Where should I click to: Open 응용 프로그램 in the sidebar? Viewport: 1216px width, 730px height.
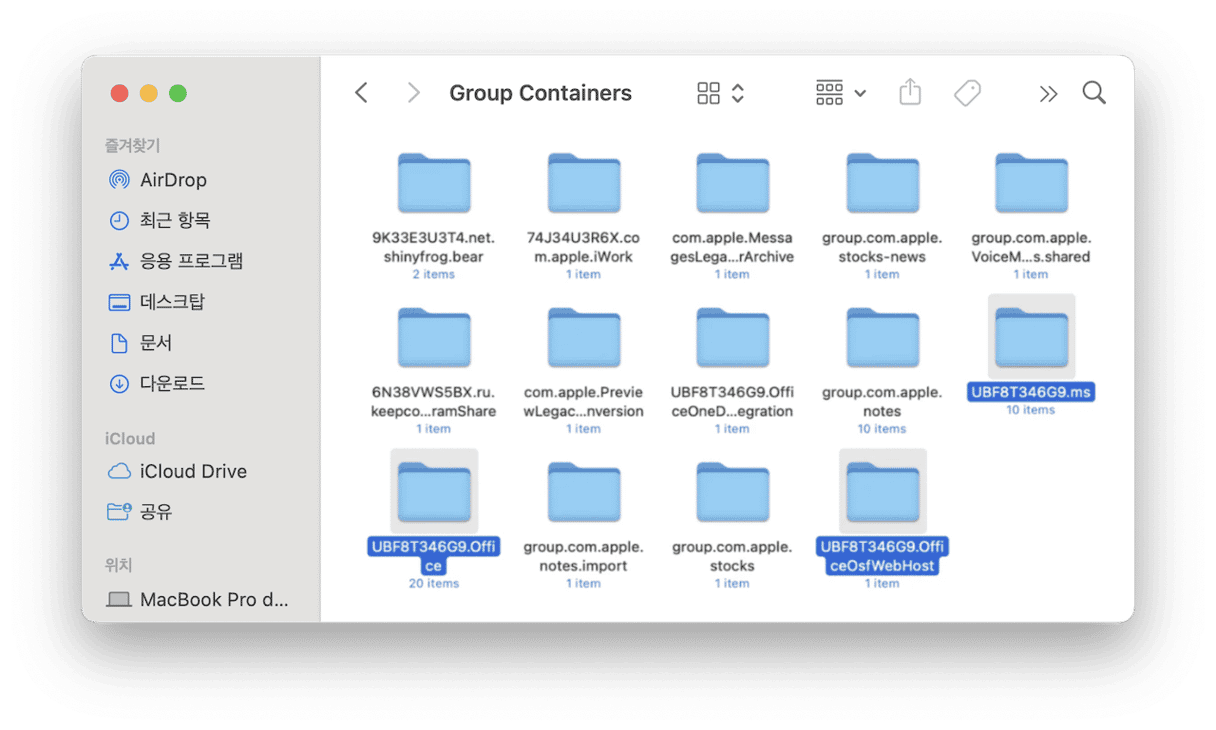[175, 261]
